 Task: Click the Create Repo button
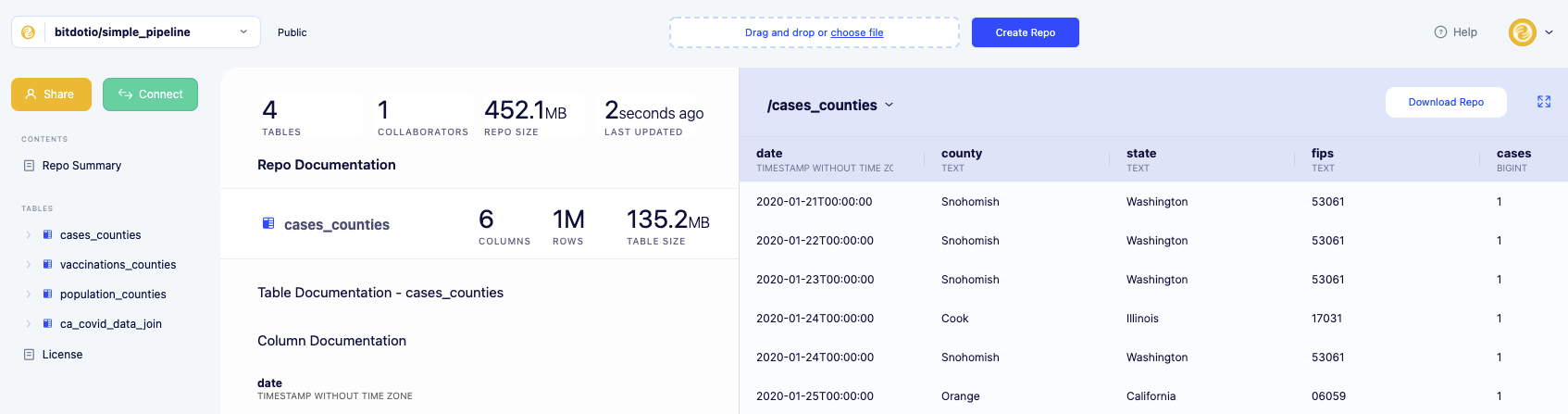[x=1025, y=32]
